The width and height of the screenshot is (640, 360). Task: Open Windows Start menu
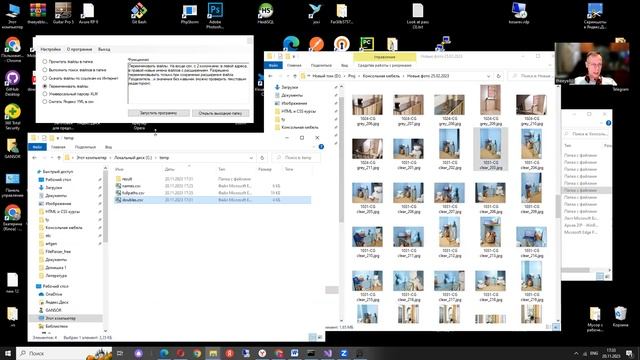click(8, 353)
